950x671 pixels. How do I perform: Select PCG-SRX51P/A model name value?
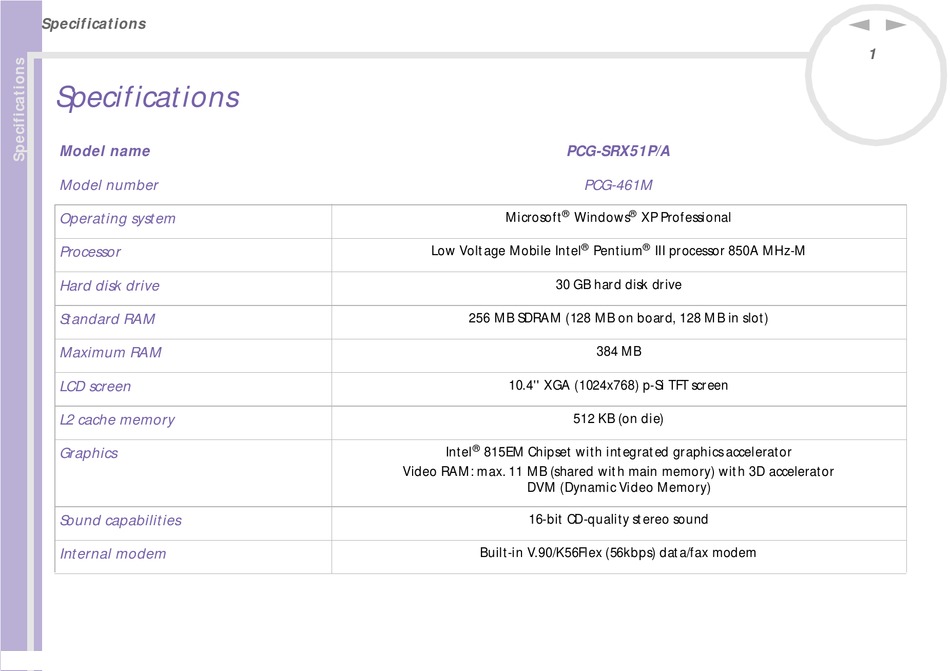(618, 151)
